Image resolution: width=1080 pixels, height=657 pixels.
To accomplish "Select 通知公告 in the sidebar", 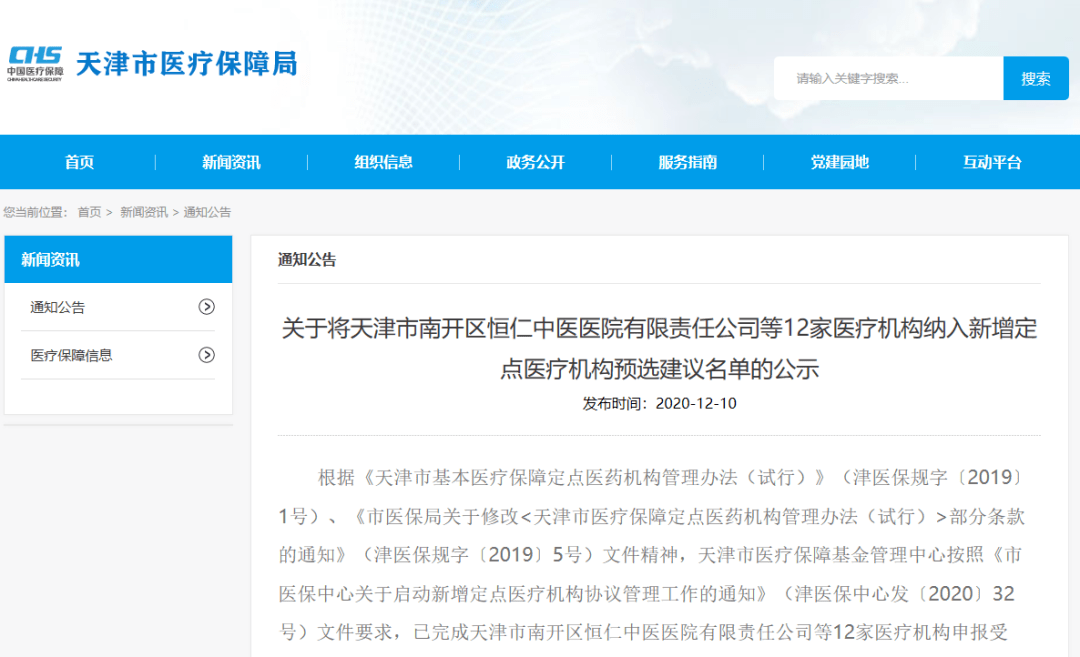I will point(118,307).
